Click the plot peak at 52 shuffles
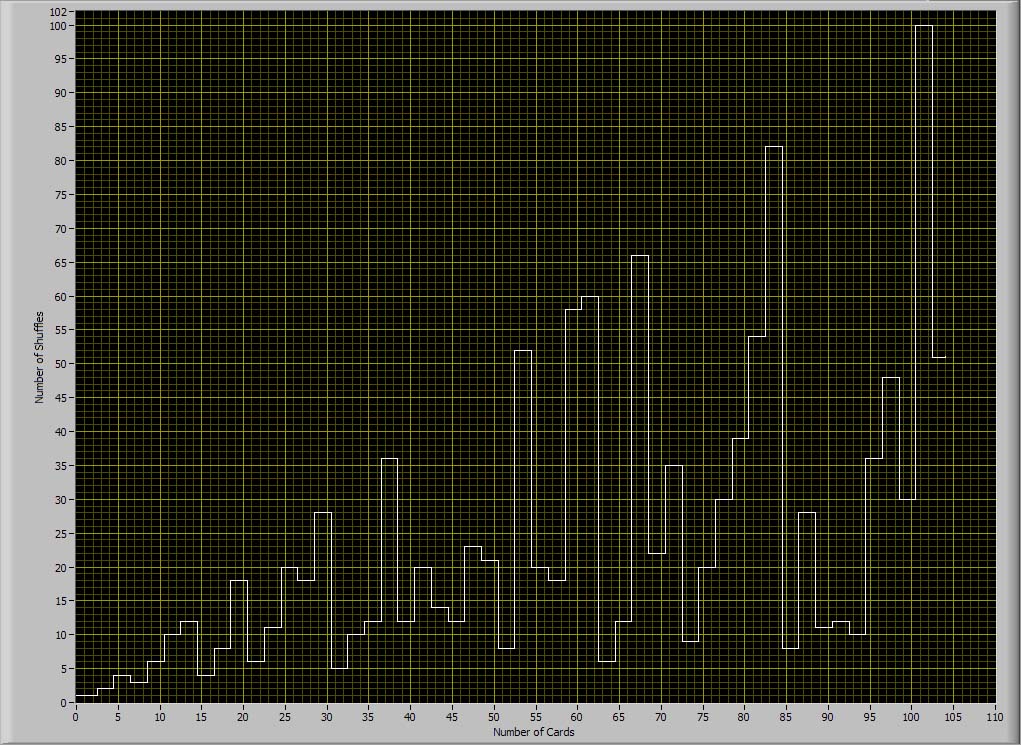The image size is (1021, 745). point(523,351)
